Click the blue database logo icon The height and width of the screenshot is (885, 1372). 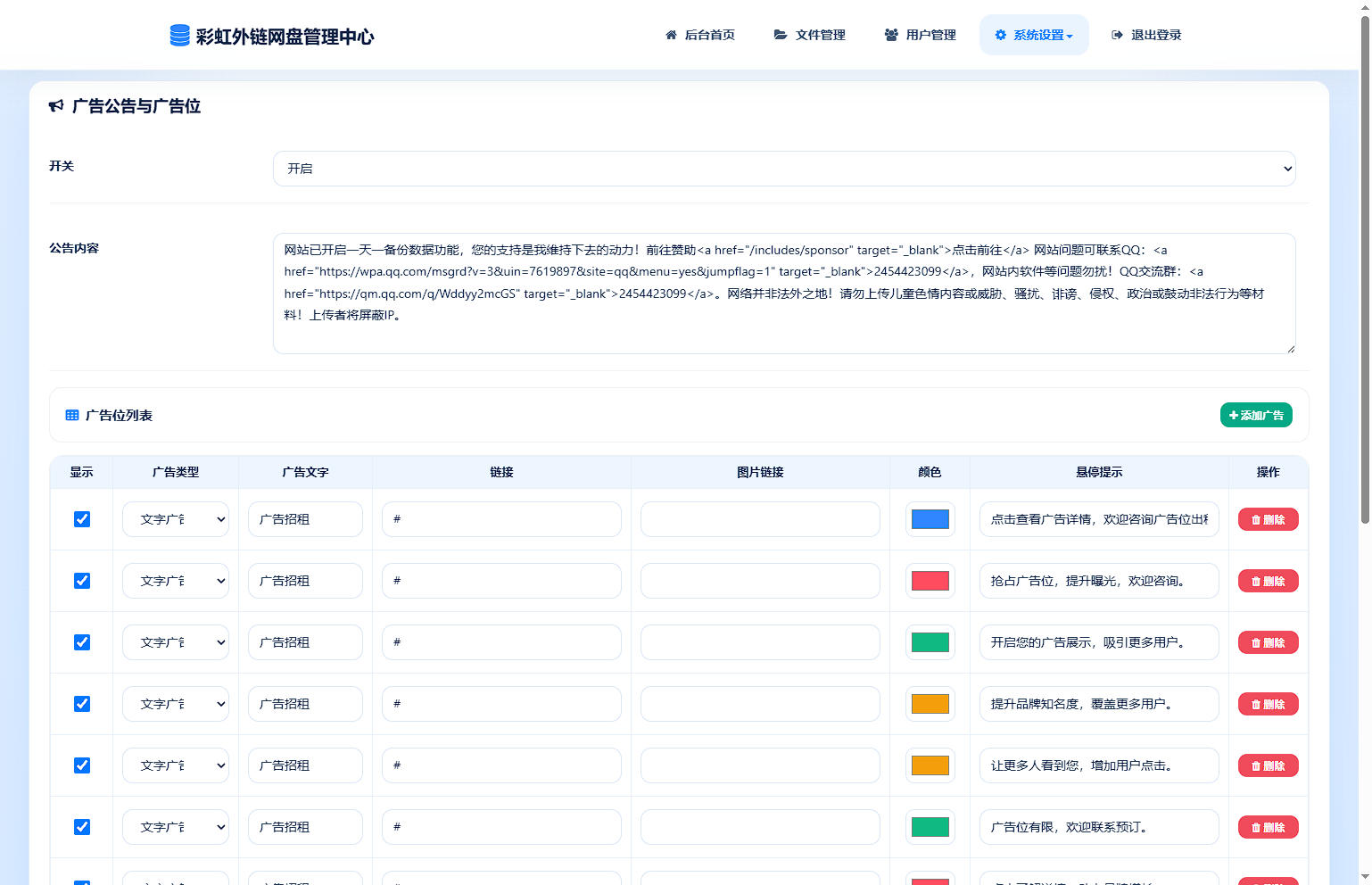(x=179, y=36)
